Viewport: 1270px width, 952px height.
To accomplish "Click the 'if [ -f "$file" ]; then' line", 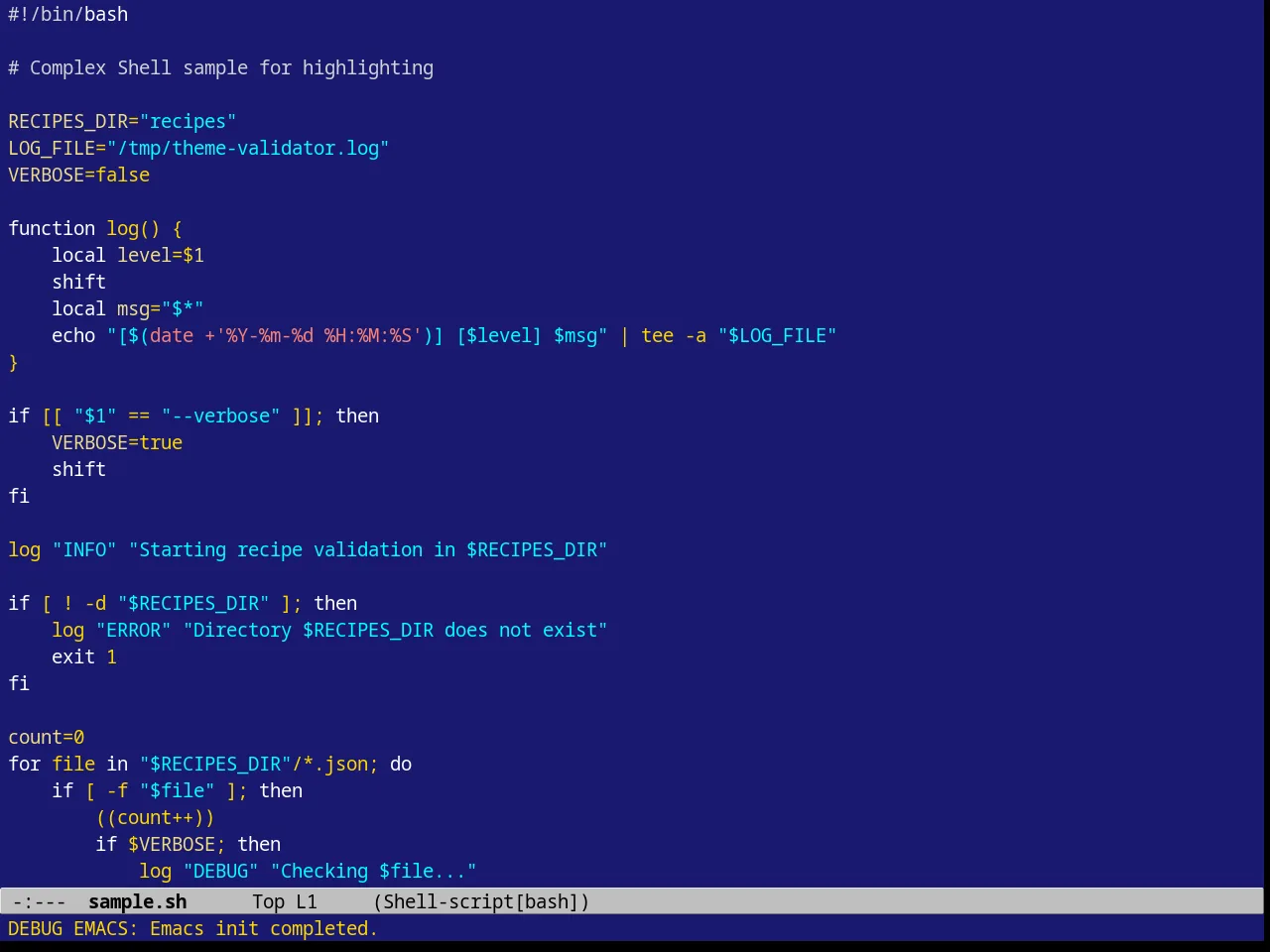I will pos(178,790).
